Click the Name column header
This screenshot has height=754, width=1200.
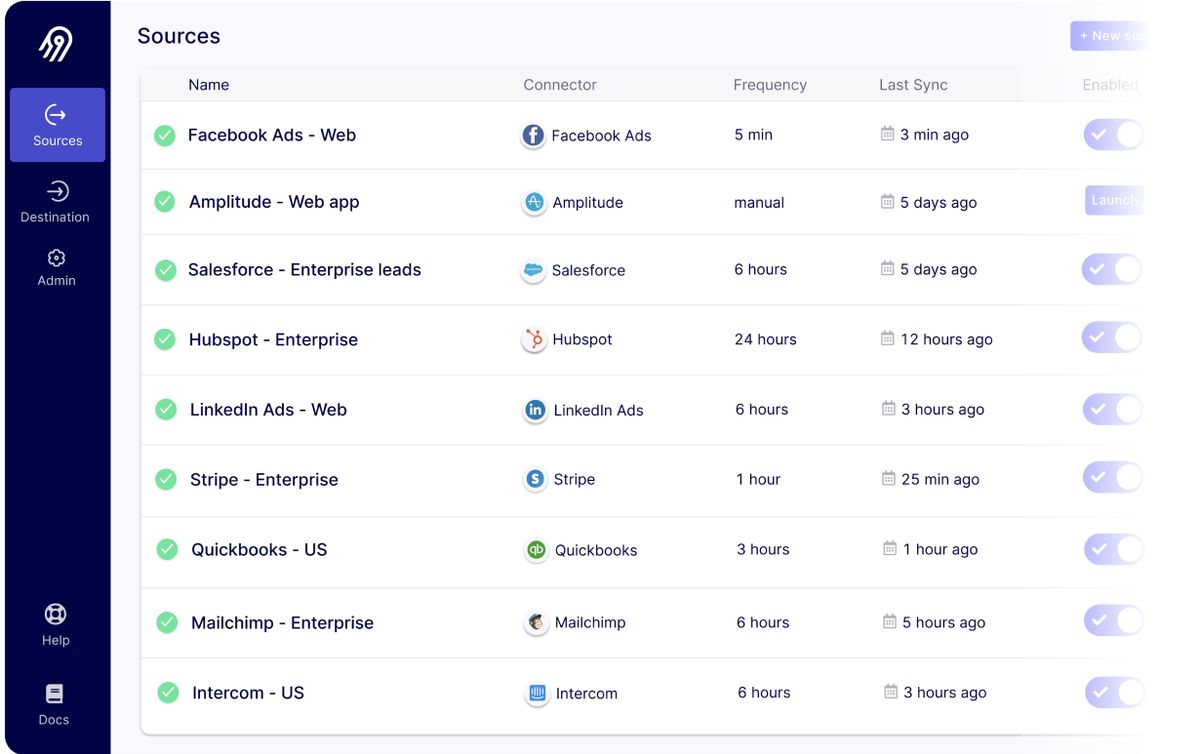click(208, 85)
